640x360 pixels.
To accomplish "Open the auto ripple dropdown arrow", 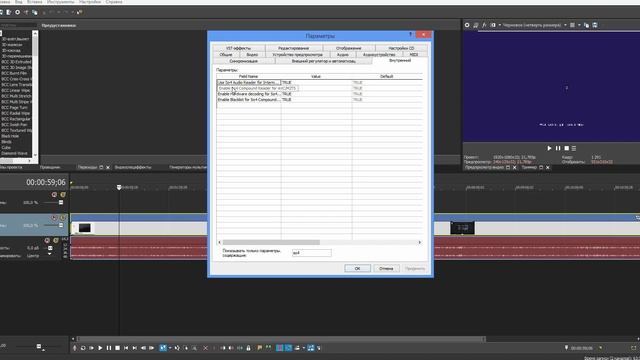I will click(x=304, y=348).
